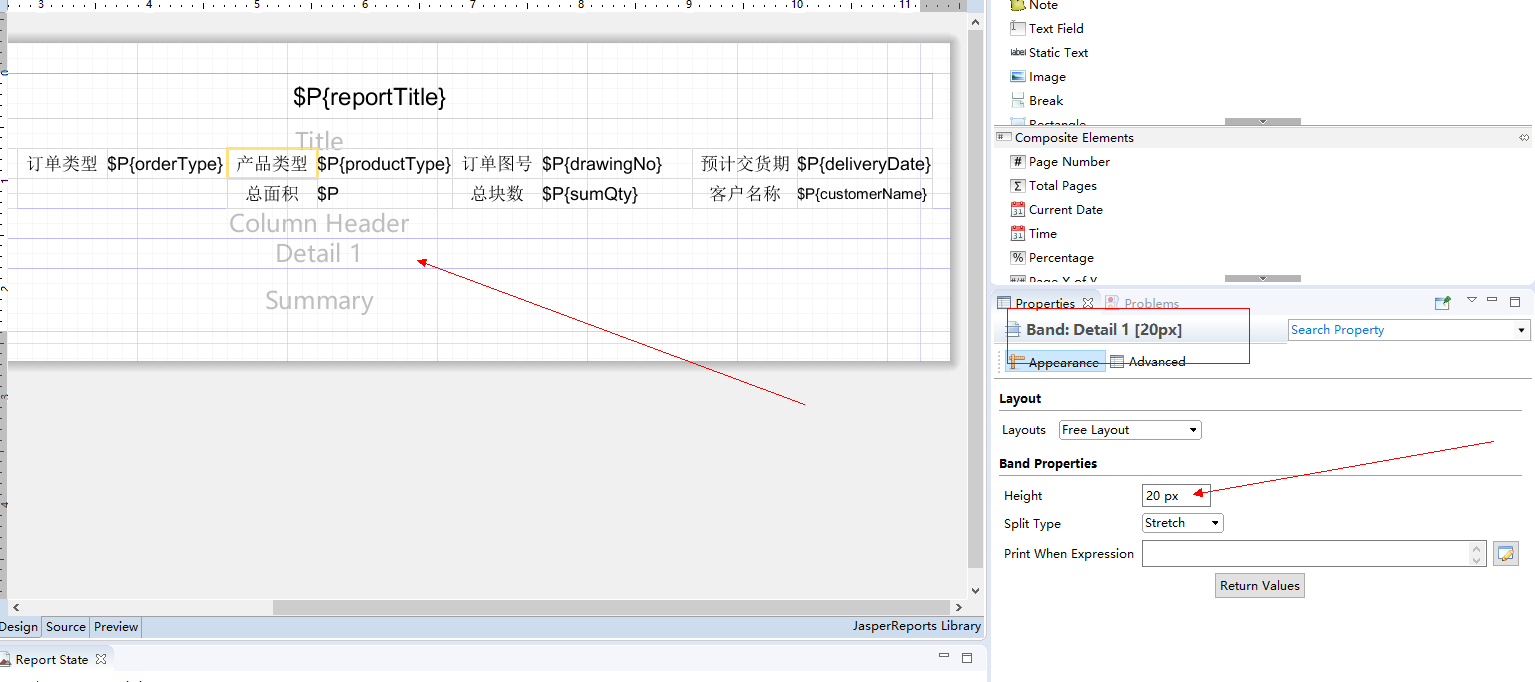Select the 总面积 label
1535x682 pixels.
point(272,194)
